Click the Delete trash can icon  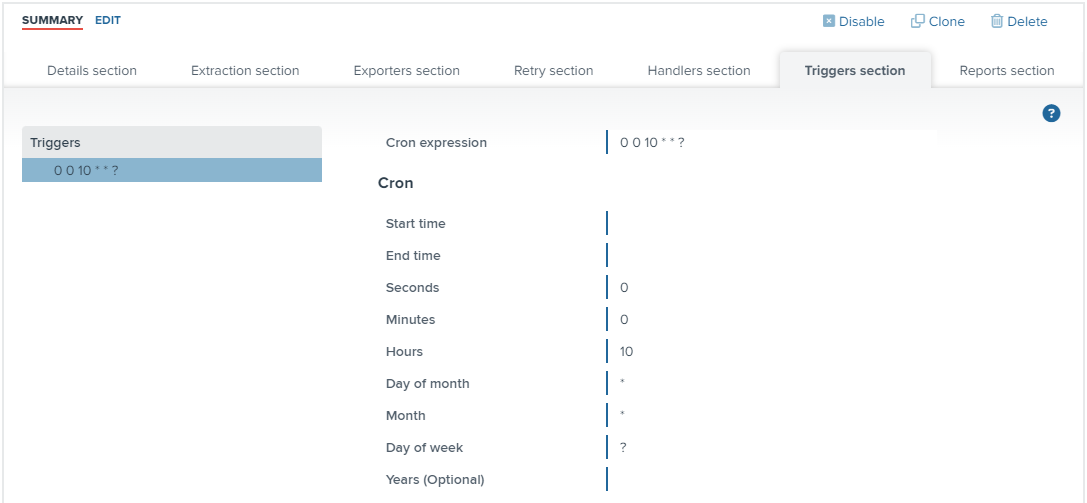coord(997,21)
